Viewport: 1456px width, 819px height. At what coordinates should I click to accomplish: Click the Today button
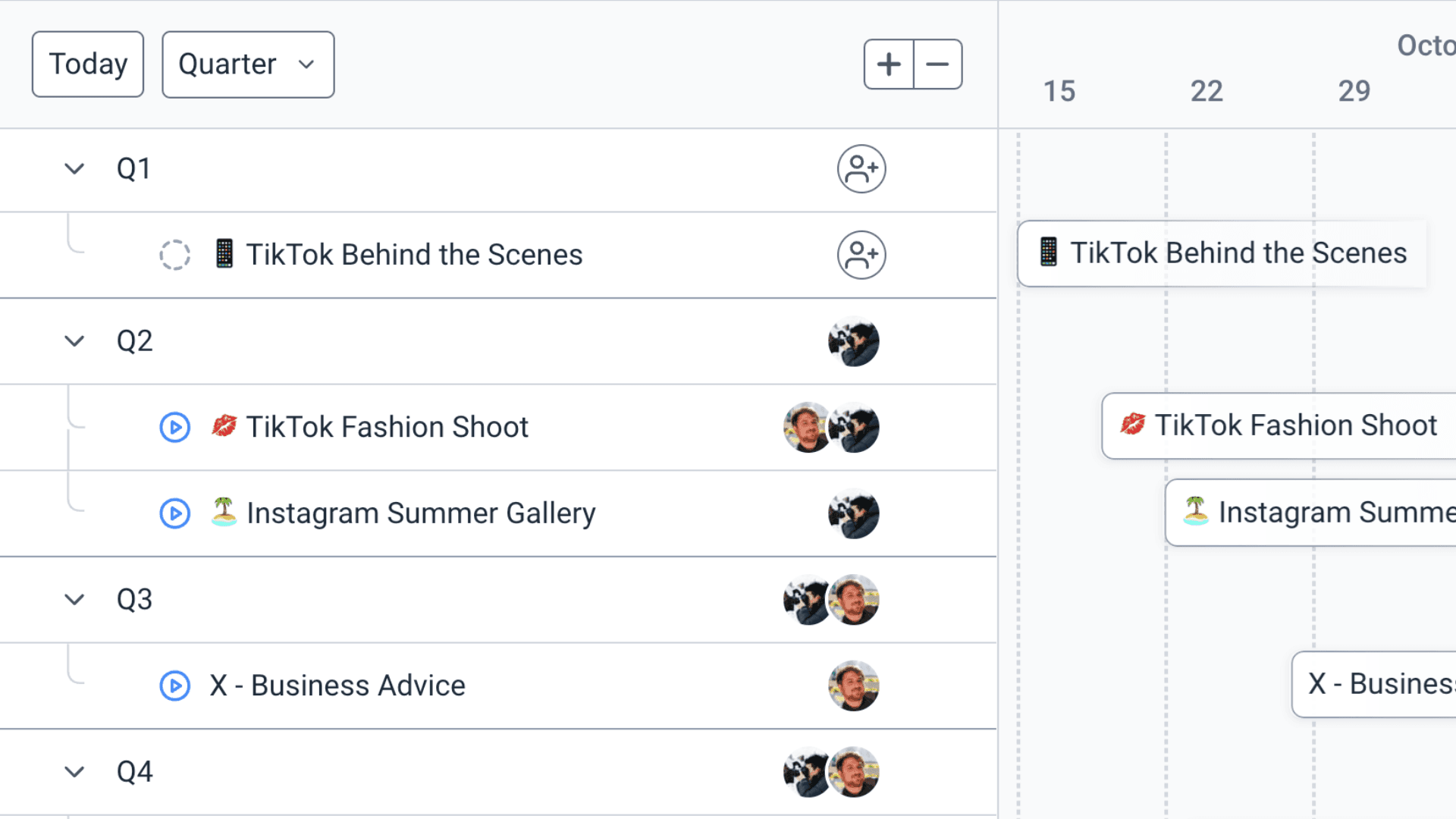tap(88, 64)
